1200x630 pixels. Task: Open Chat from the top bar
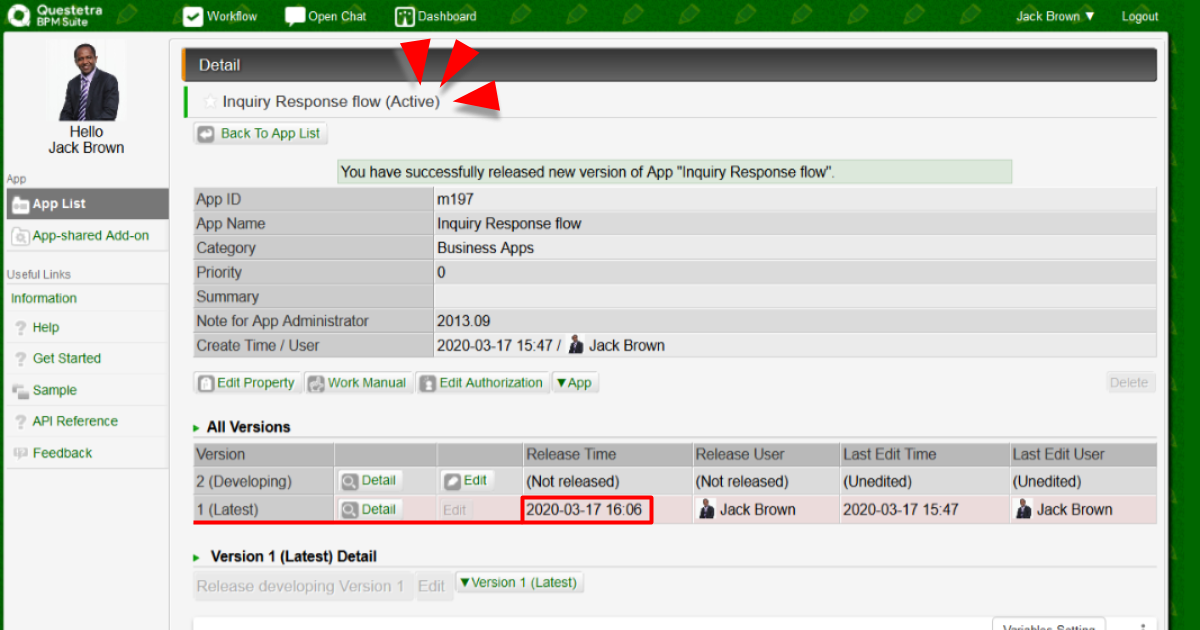click(326, 16)
